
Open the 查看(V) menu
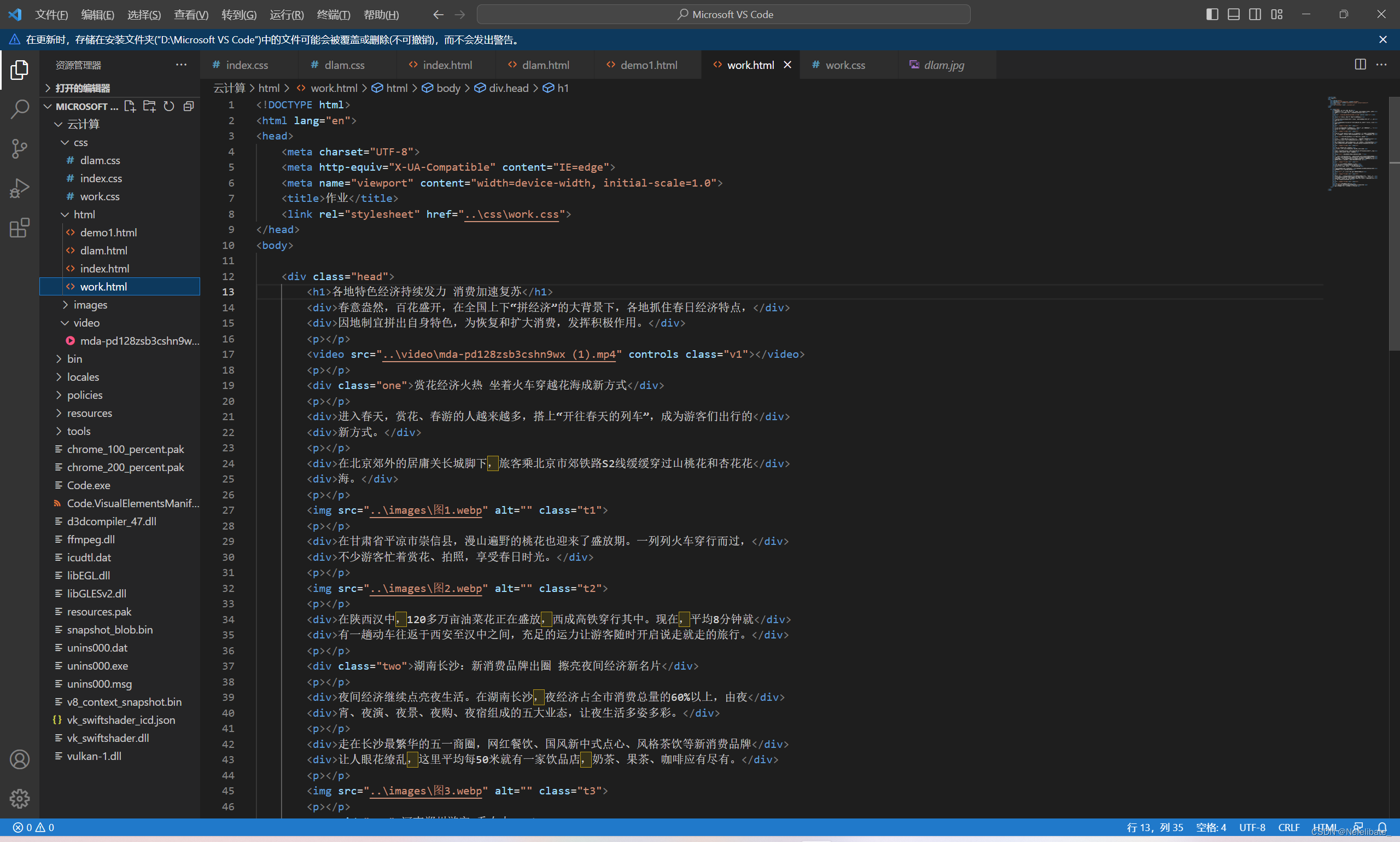click(191, 14)
